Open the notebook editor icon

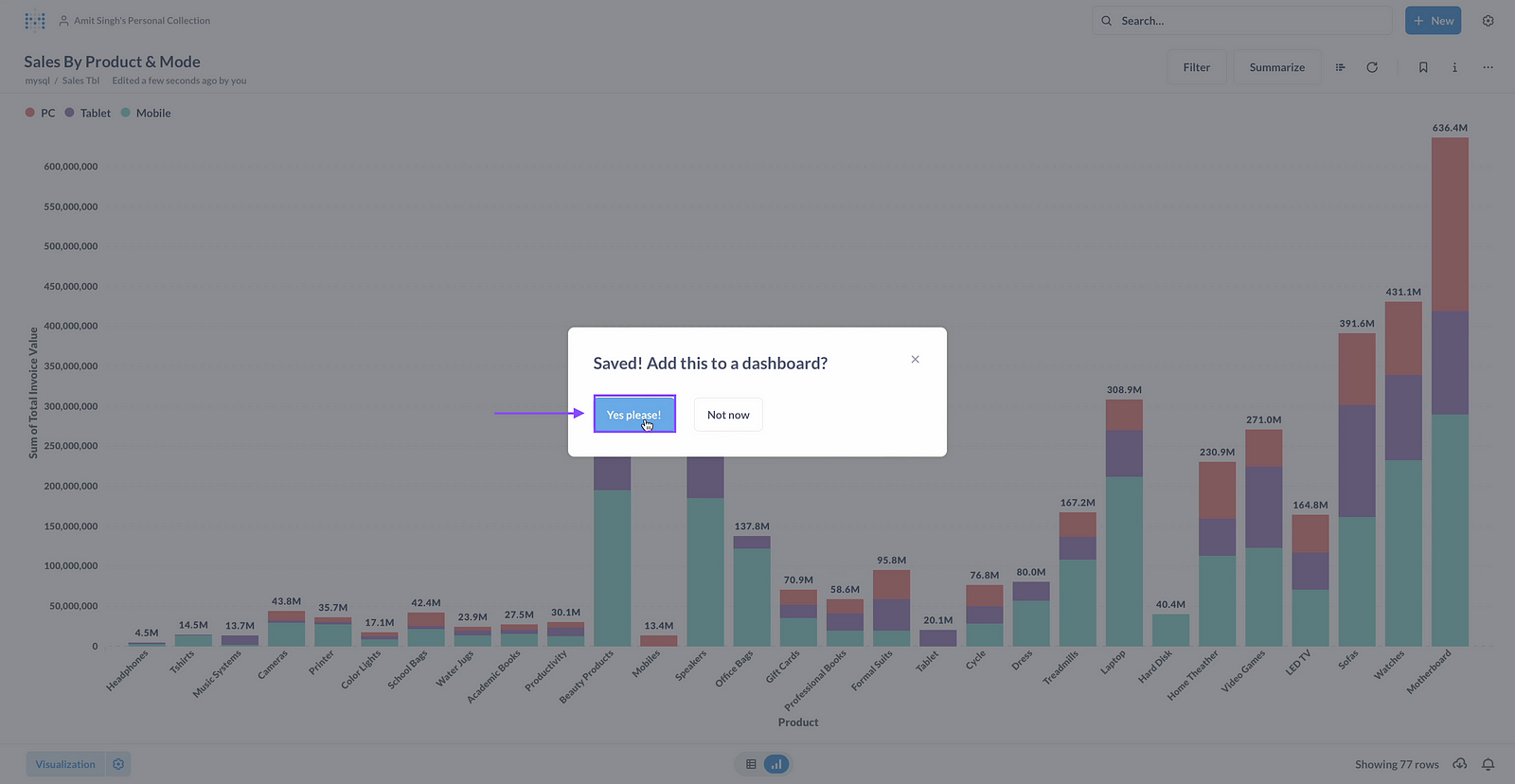(x=1340, y=67)
